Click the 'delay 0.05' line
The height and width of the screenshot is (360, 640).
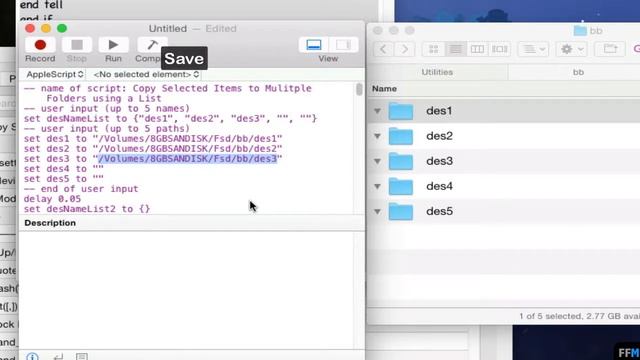point(52,199)
